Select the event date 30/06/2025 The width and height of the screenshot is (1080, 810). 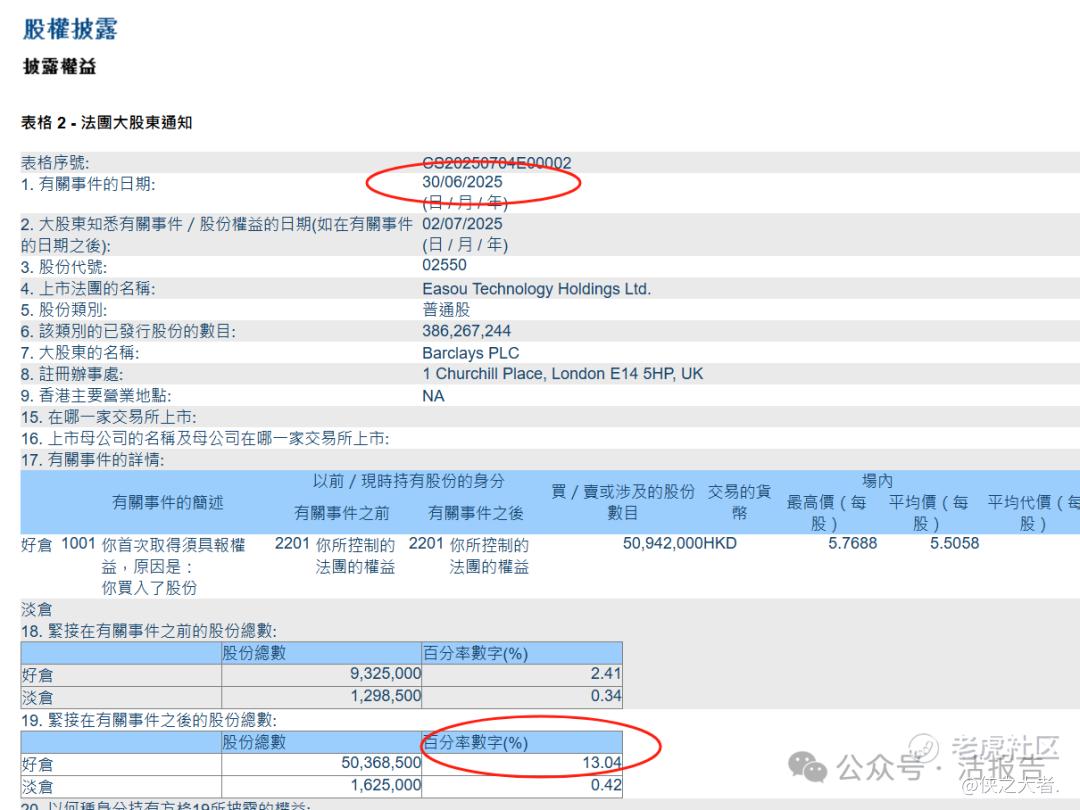coord(462,182)
